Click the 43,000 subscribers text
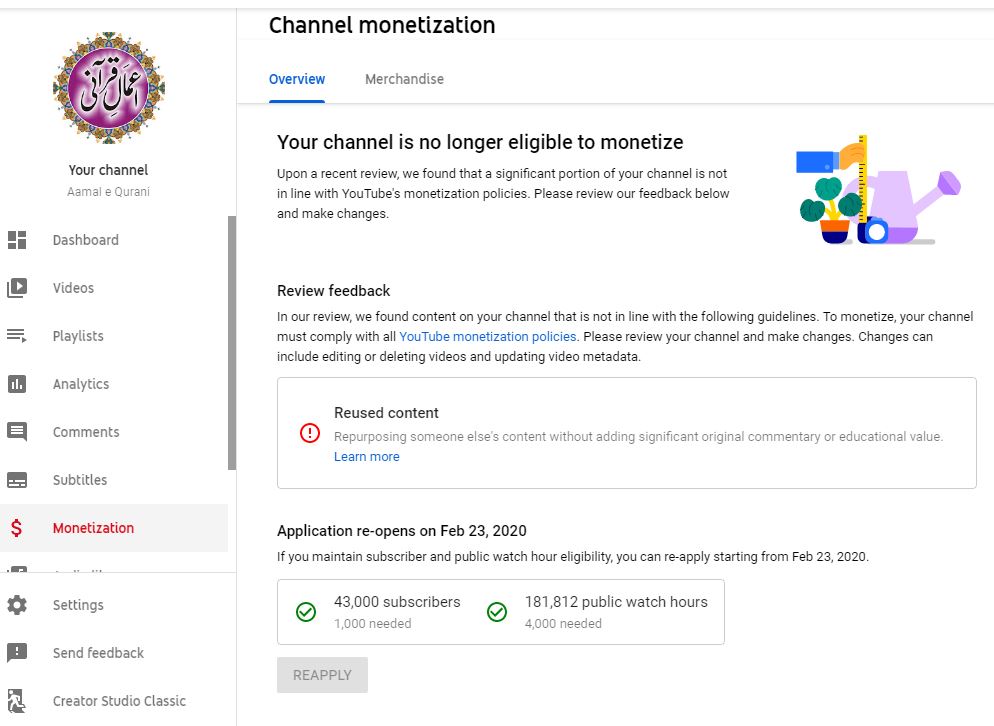Image resolution: width=994 pixels, height=726 pixels. pyautogui.click(x=397, y=602)
